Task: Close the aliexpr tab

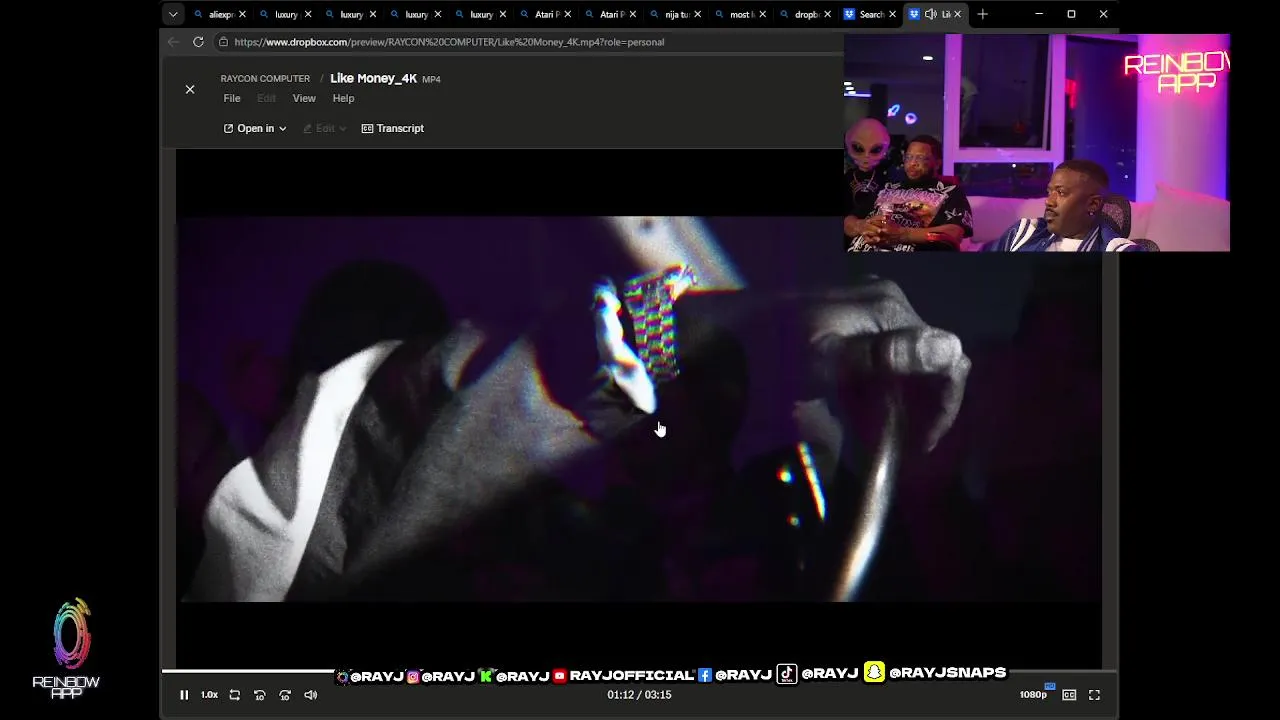Action: 242,14
